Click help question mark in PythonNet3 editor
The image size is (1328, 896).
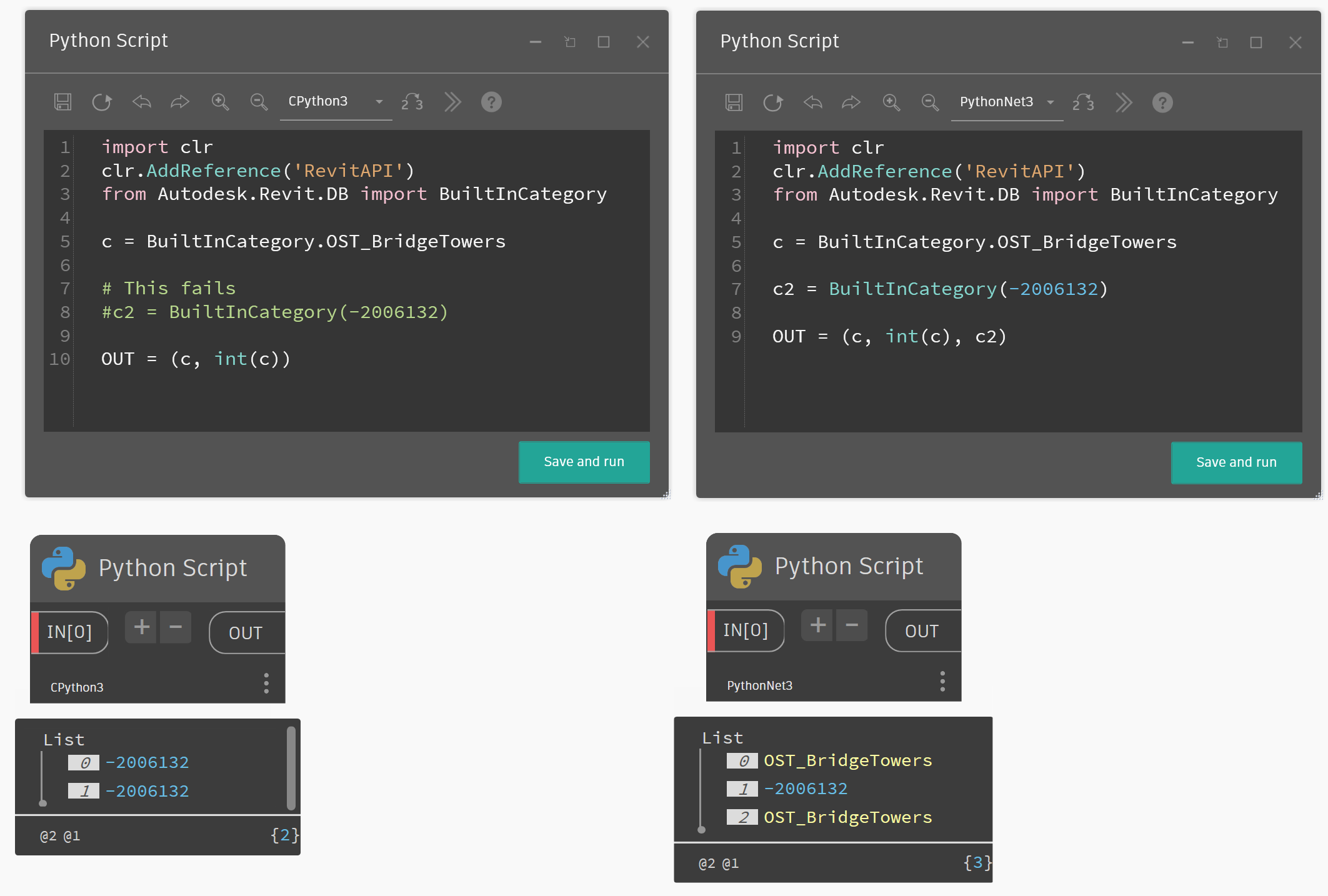(1162, 102)
